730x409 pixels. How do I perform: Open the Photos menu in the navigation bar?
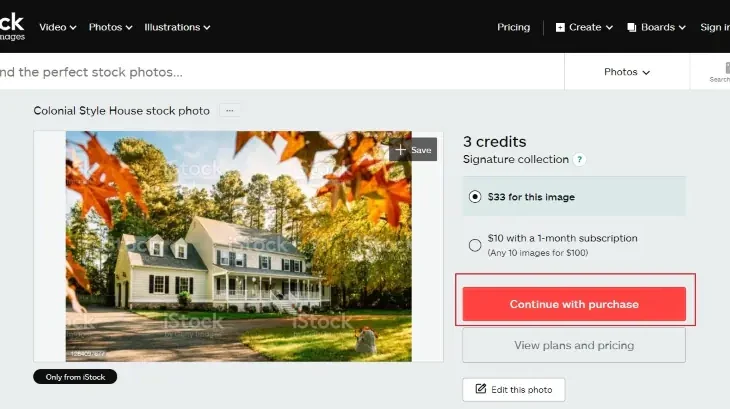pyautogui.click(x=110, y=27)
